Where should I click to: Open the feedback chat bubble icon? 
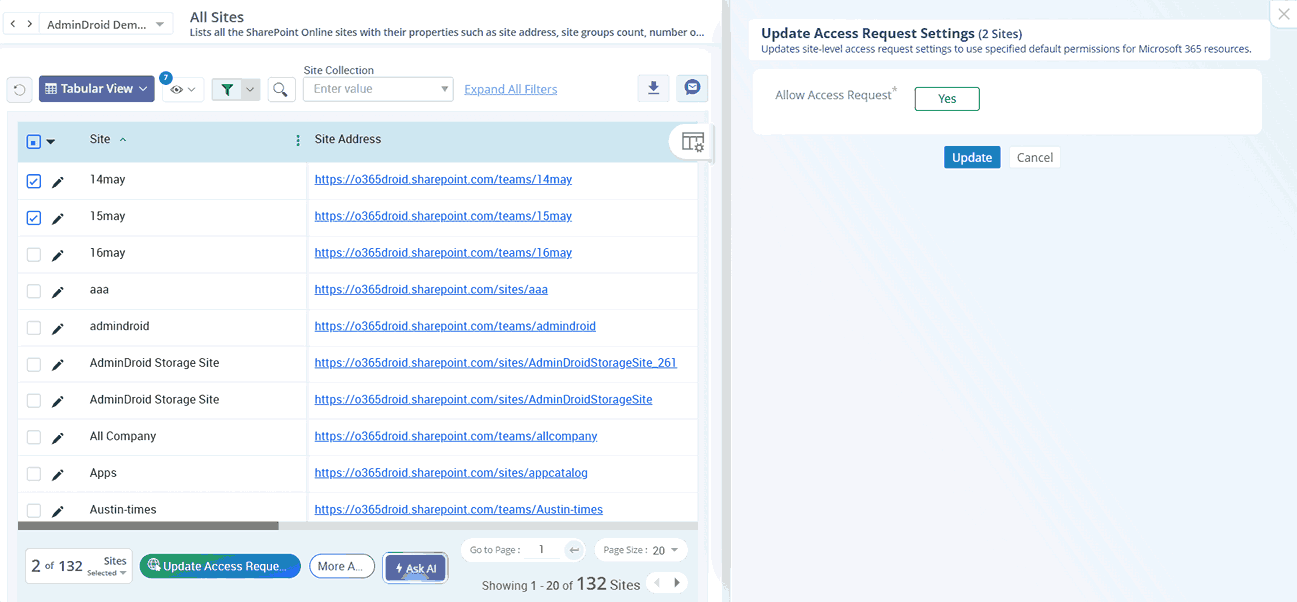pyautogui.click(x=691, y=88)
